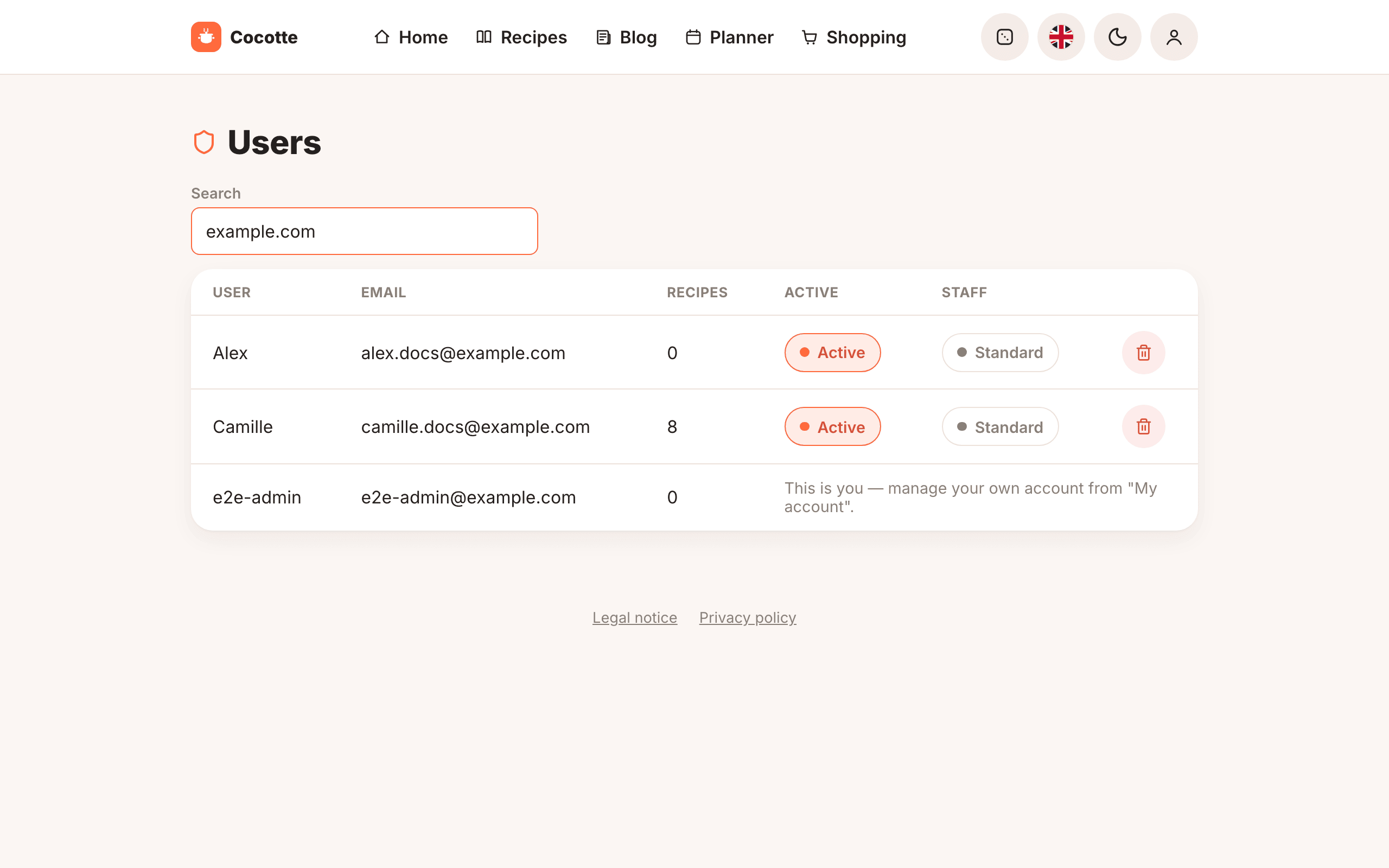Open the Blog page
1389x868 pixels.
[x=626, y=37]
